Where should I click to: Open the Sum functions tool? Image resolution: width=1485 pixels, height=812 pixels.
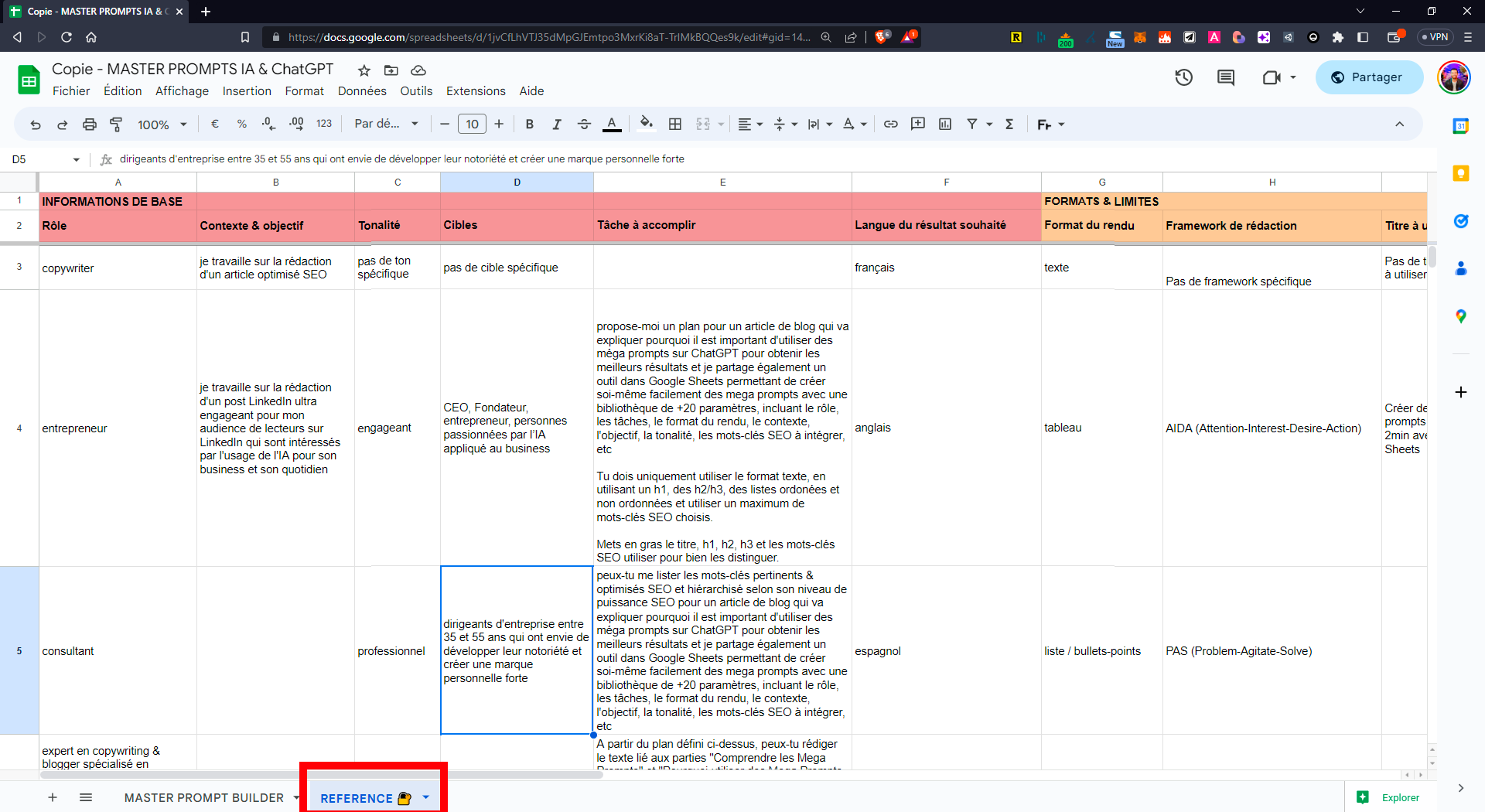click(1009, 124)
